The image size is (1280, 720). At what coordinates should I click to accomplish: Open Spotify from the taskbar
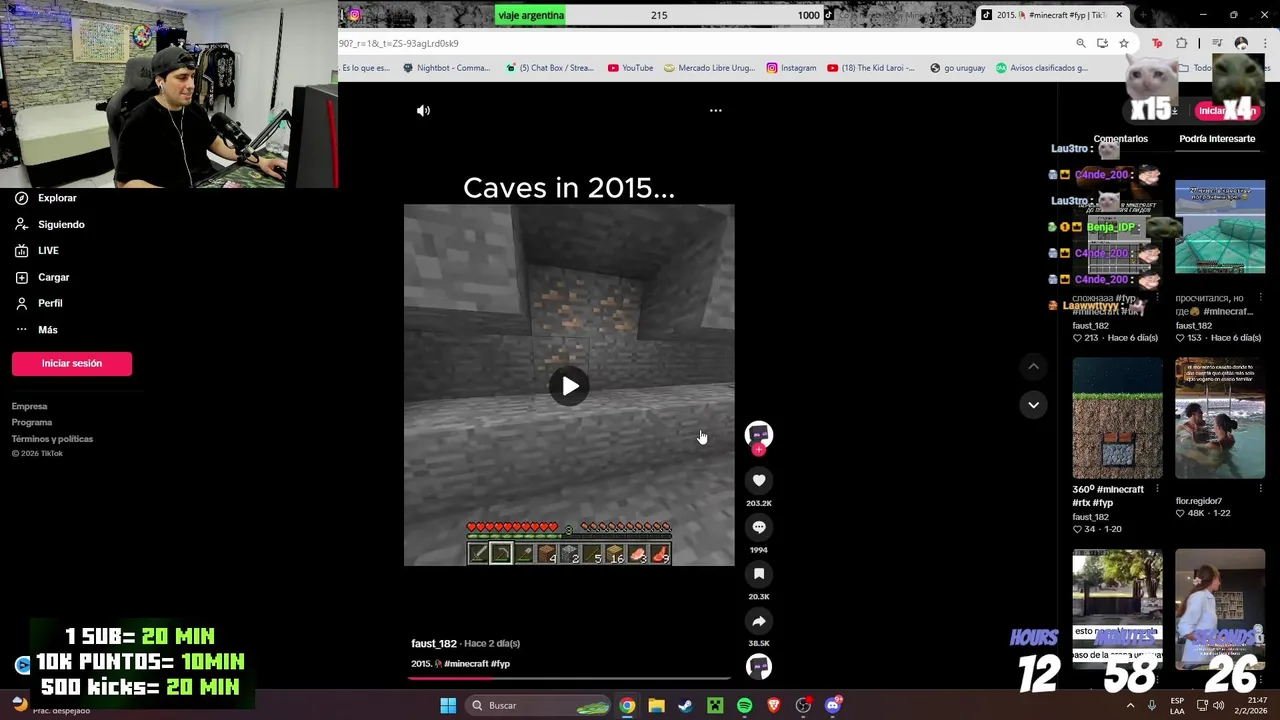pyautogui.click(x=744, y=706)
